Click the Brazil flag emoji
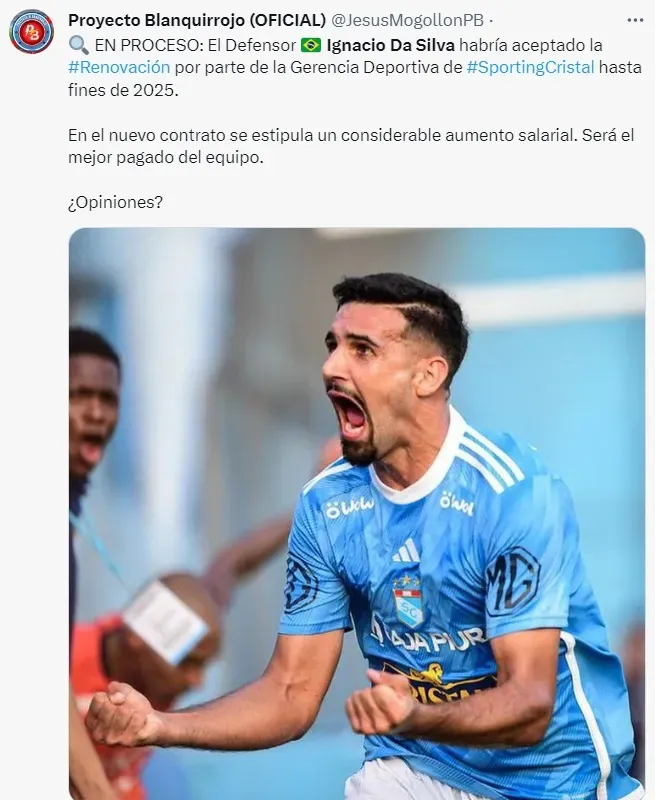Viewport: 655px width, 800px height. [x=311, y=45]
